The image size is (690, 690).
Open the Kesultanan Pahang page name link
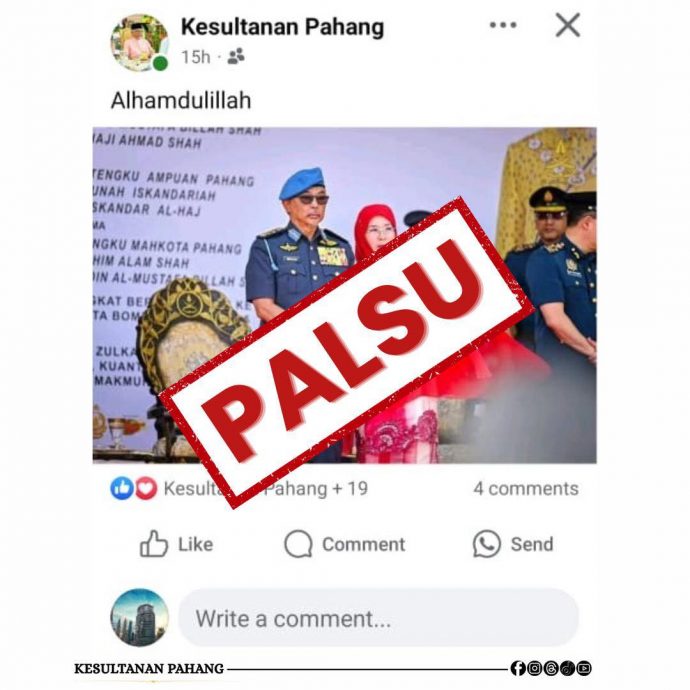pos(283,27)
